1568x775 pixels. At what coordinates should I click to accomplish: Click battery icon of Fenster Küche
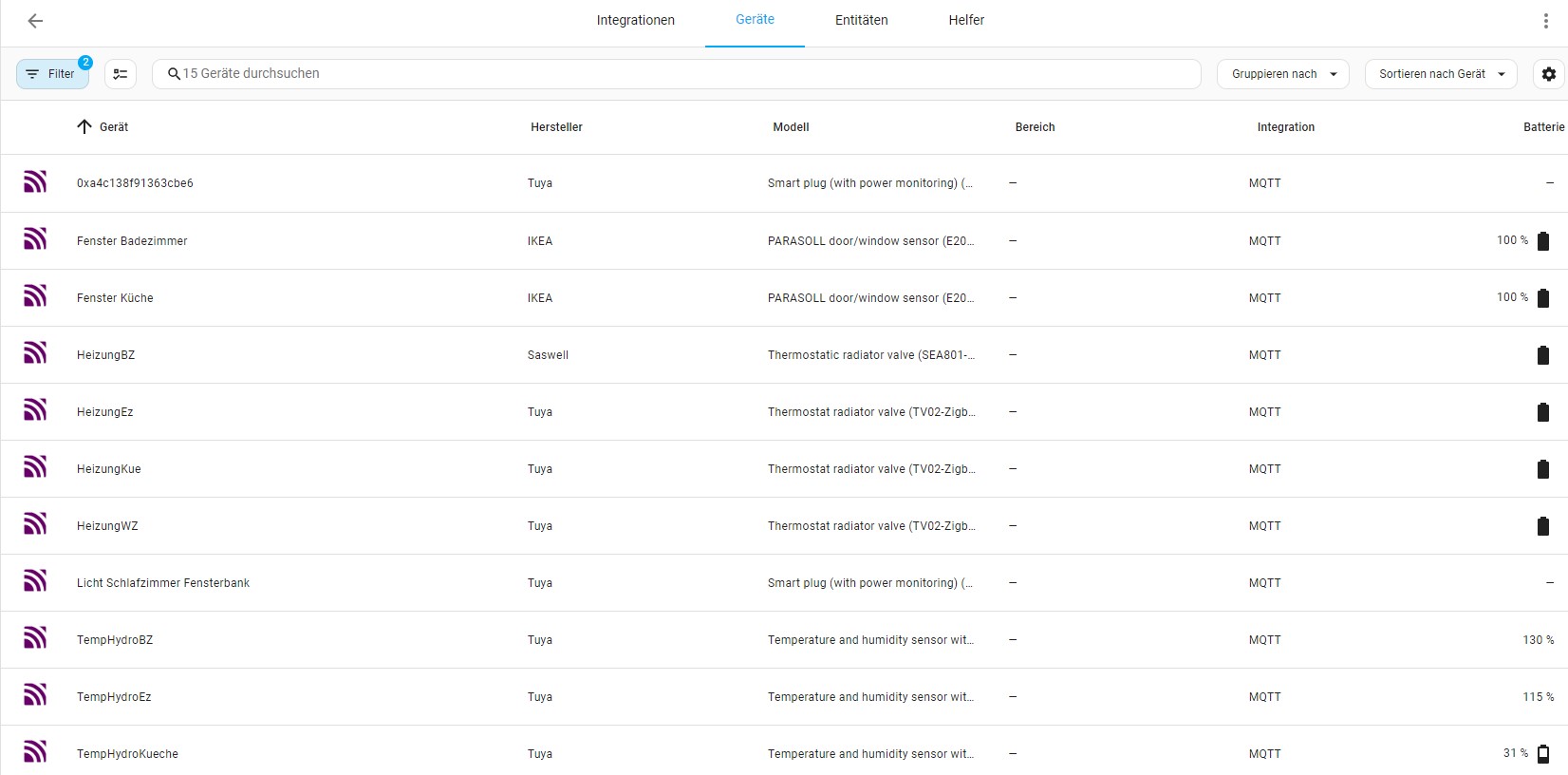[1543, 298]
